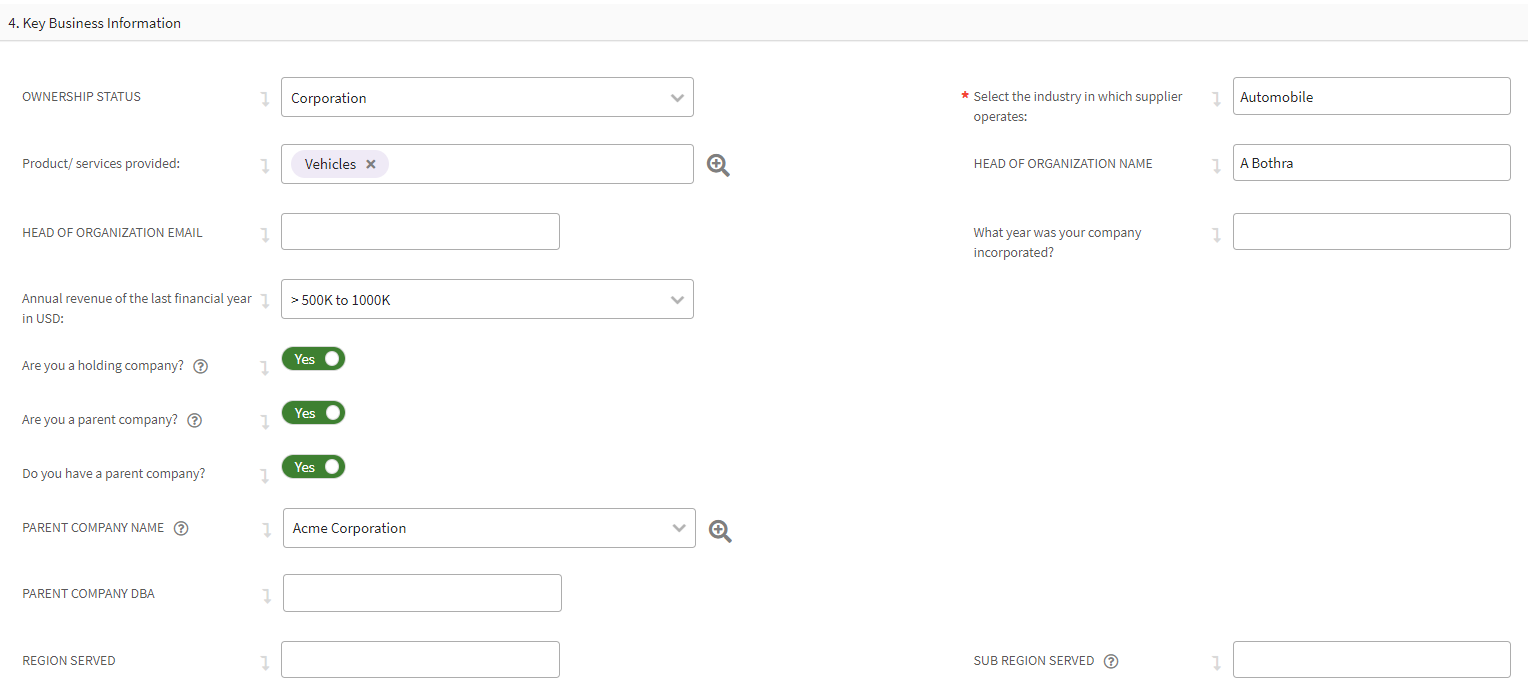Click help icon beside 'Are you a parent company?'
Screen dimensions: 1528x688
click(195, 420)
